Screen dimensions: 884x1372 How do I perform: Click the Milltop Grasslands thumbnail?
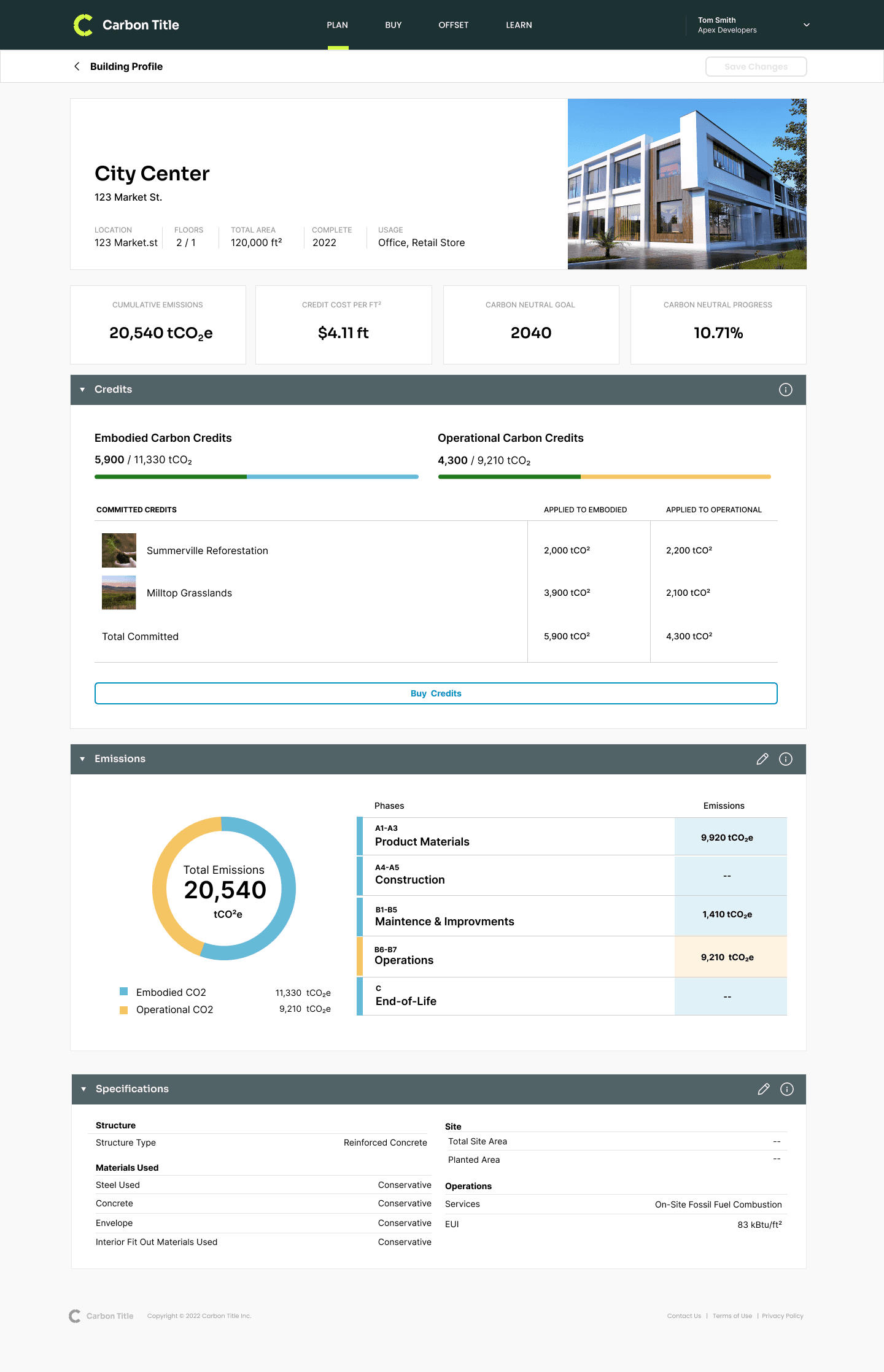click(119, 593)
